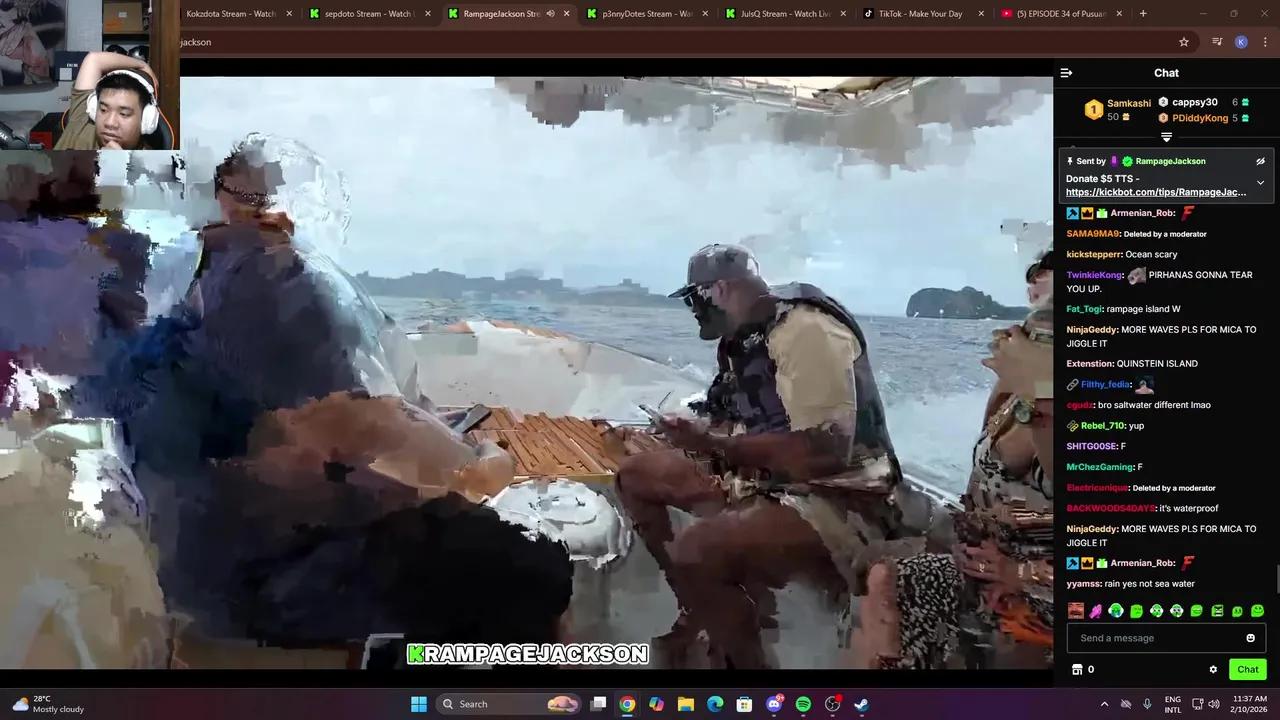Click the MrChezGaming username in chat
Viewport: 1280px width, 720px height.
pyautogui.click(x=1099, y=467)
